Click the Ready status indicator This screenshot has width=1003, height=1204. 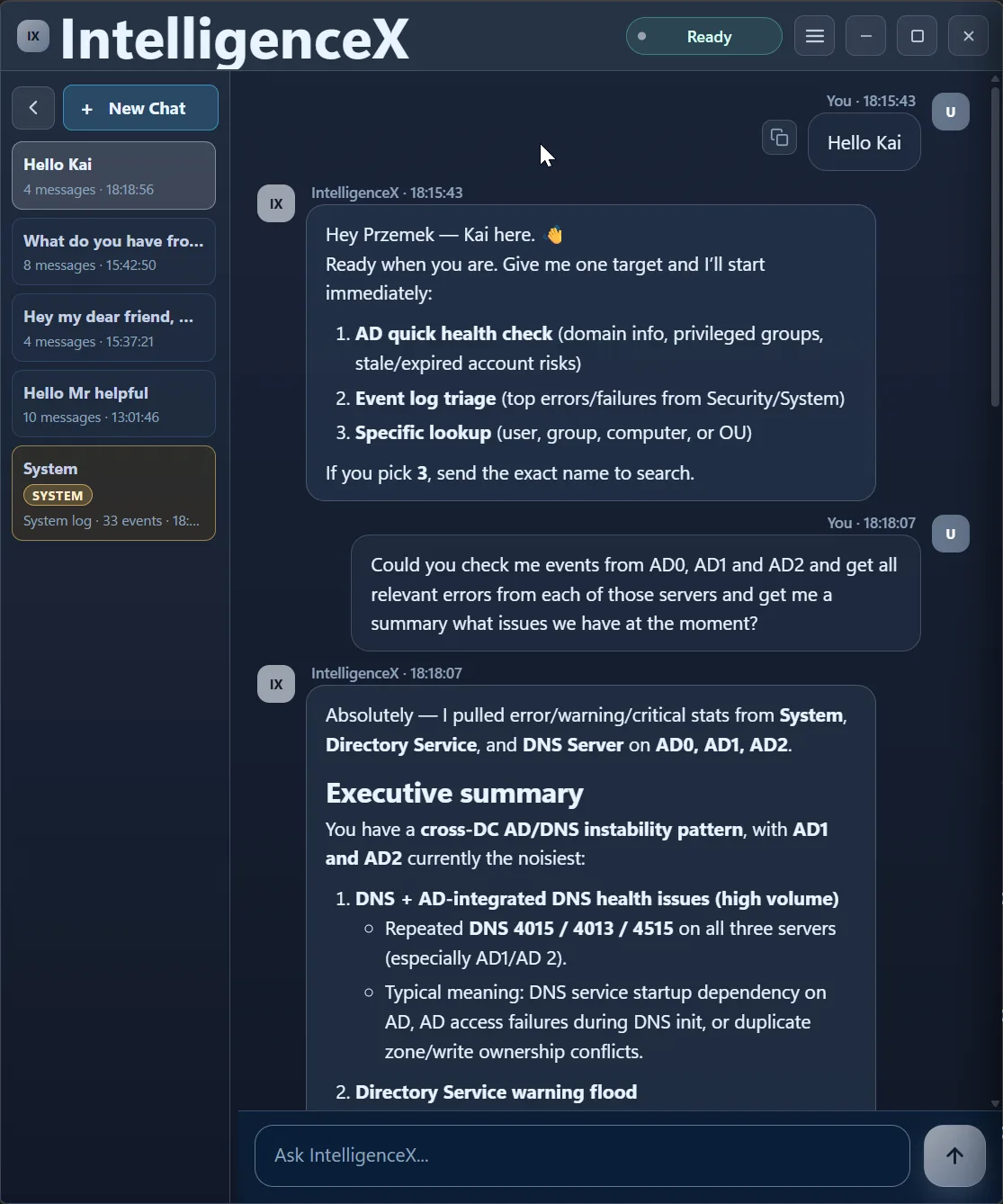click(703, 37)
